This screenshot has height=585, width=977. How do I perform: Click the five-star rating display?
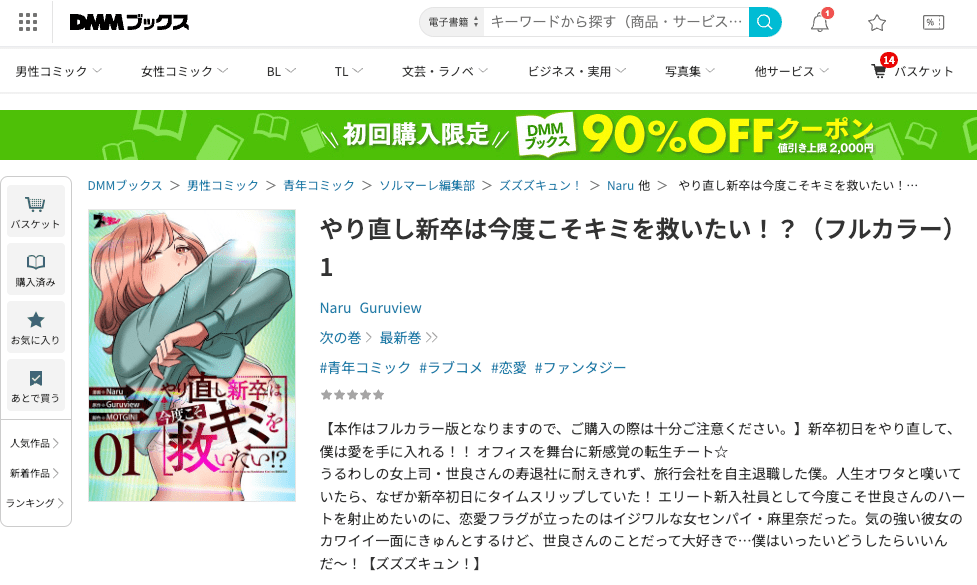click(352, 394)
